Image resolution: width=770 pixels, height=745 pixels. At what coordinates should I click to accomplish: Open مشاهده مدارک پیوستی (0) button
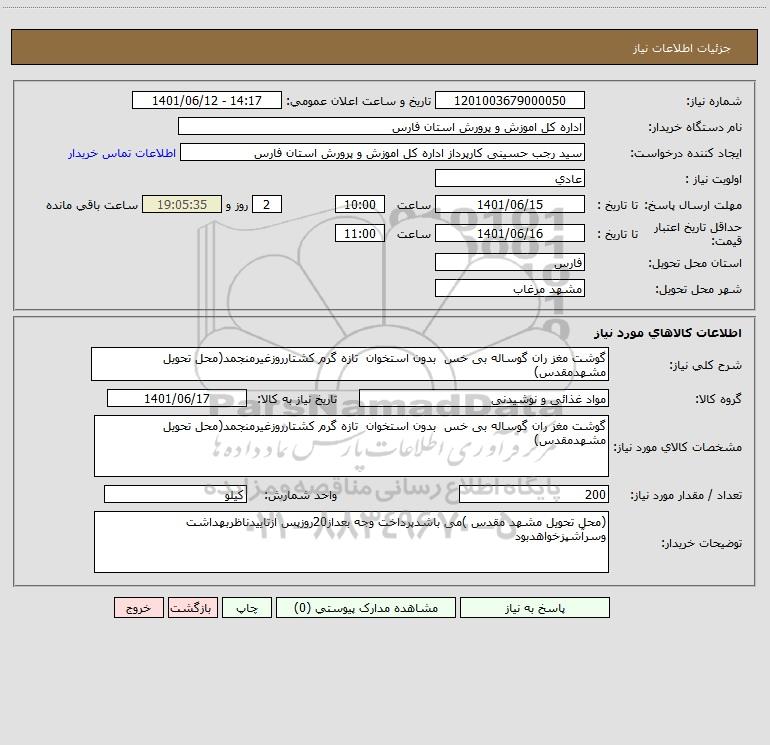point(366,607)
